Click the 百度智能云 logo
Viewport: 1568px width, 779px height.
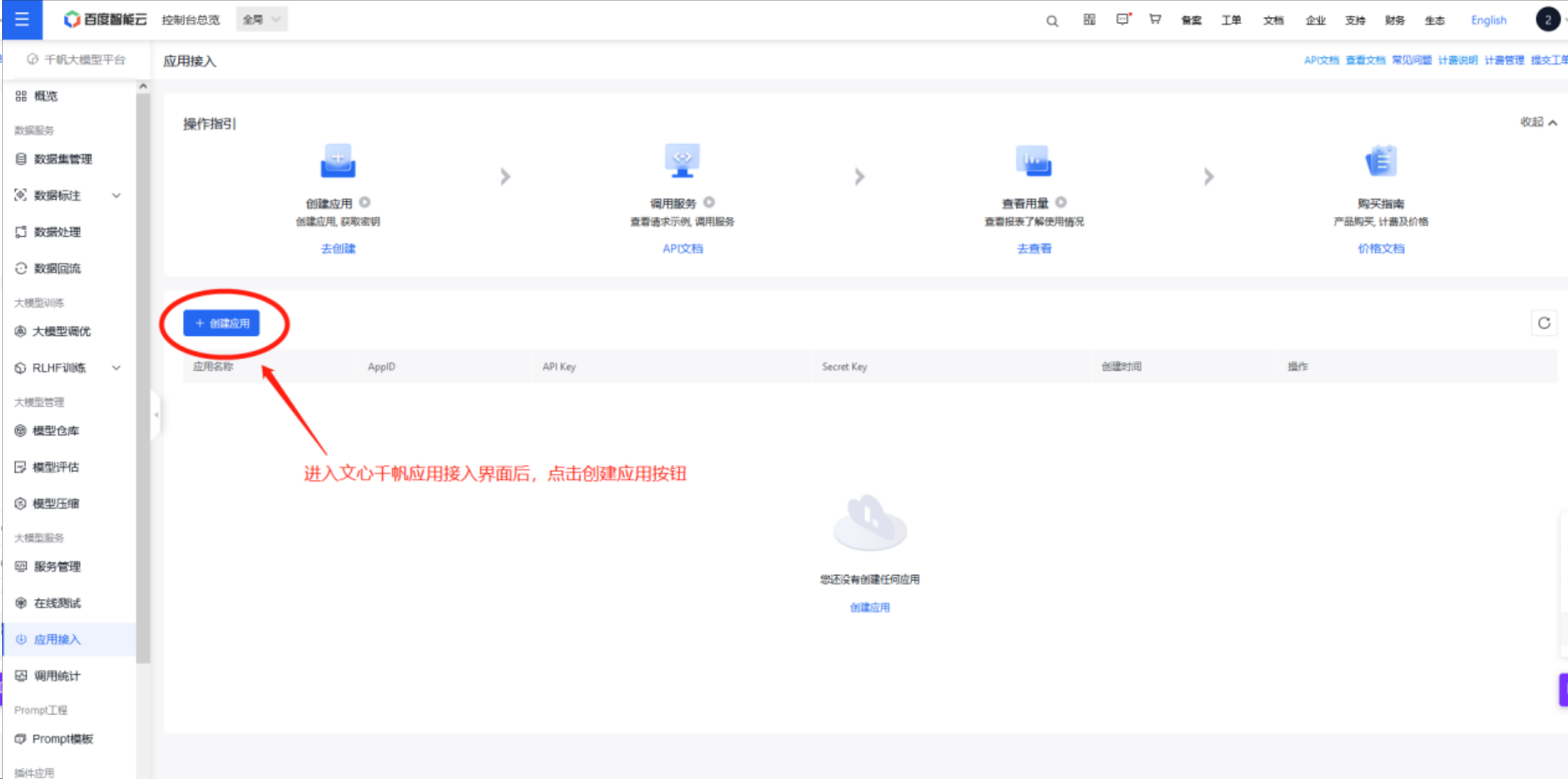105,20
